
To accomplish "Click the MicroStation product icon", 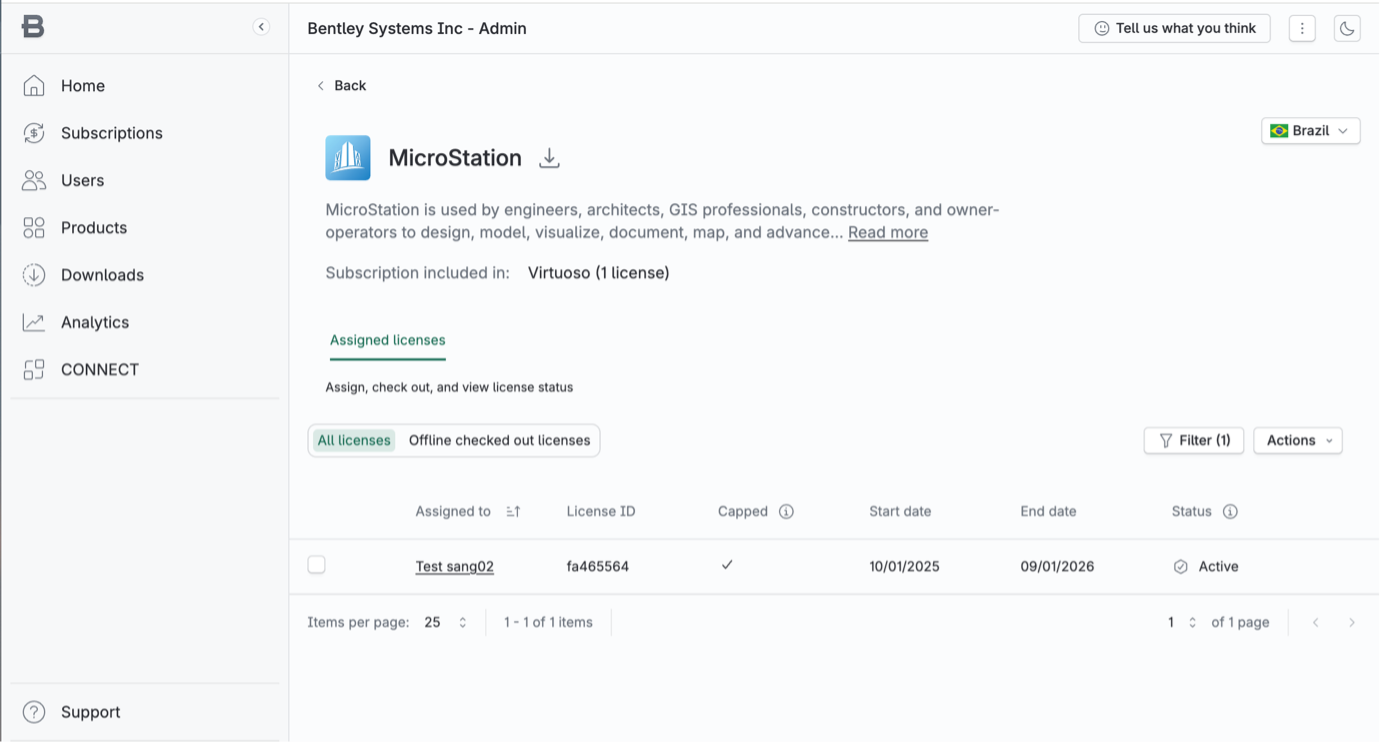I will pos(348,158).
